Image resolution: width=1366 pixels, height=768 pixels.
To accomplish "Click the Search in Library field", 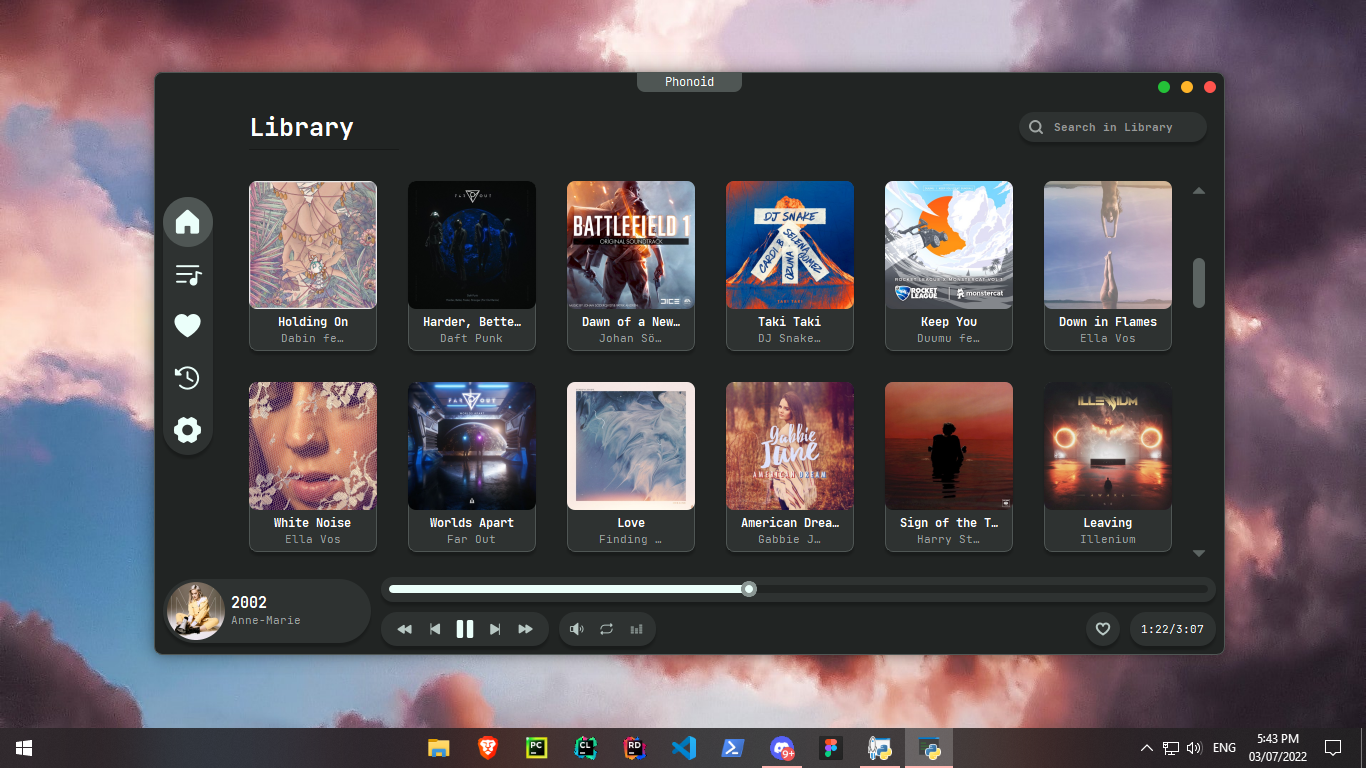I will (1113, 127).
